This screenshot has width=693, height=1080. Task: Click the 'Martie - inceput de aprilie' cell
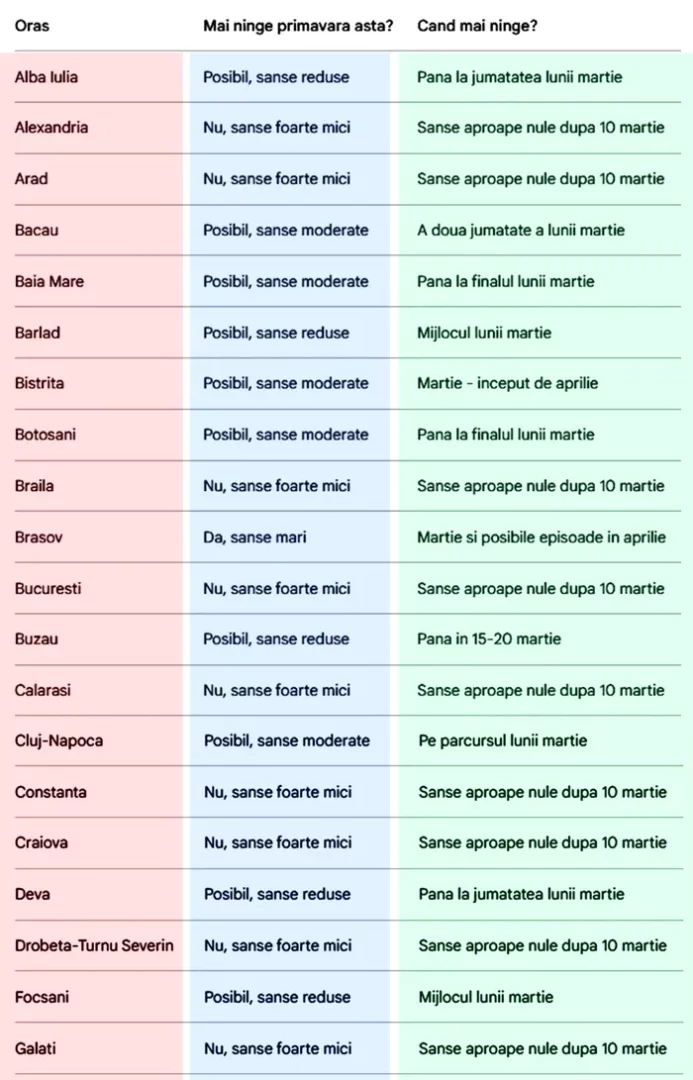[508, 383]
